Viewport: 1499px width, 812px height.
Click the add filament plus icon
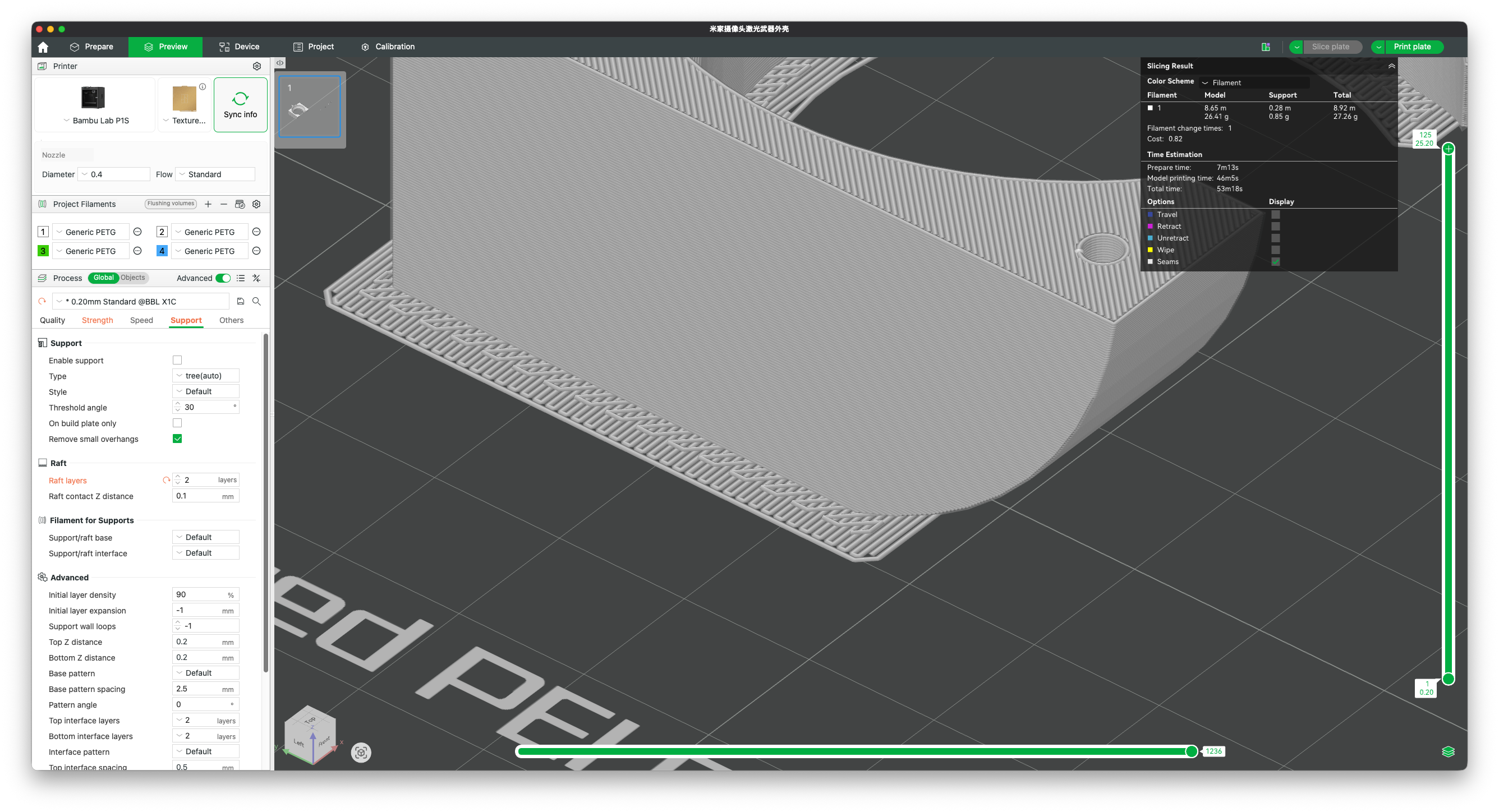point(208,204)
